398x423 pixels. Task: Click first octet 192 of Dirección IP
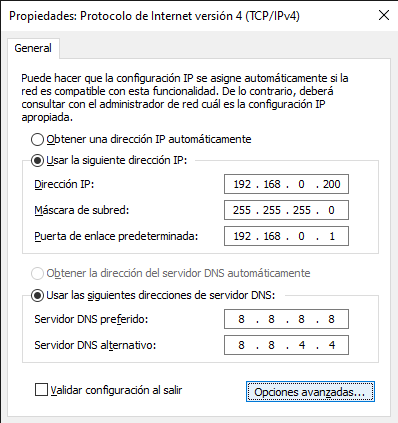242,184
